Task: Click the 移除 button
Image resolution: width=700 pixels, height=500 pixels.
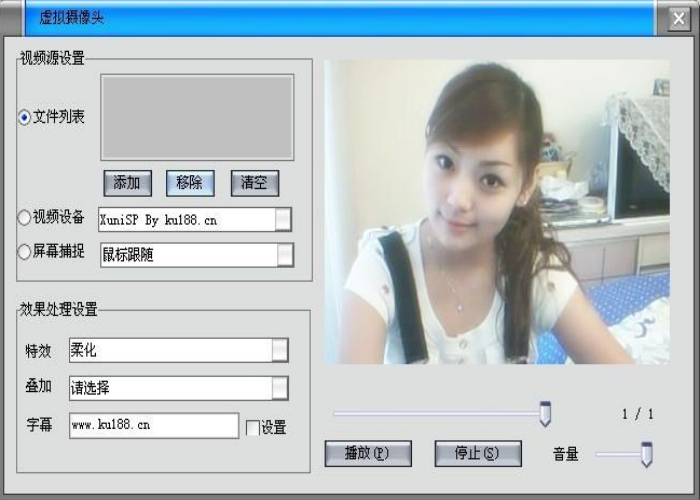Action: [x=190, y=183]
